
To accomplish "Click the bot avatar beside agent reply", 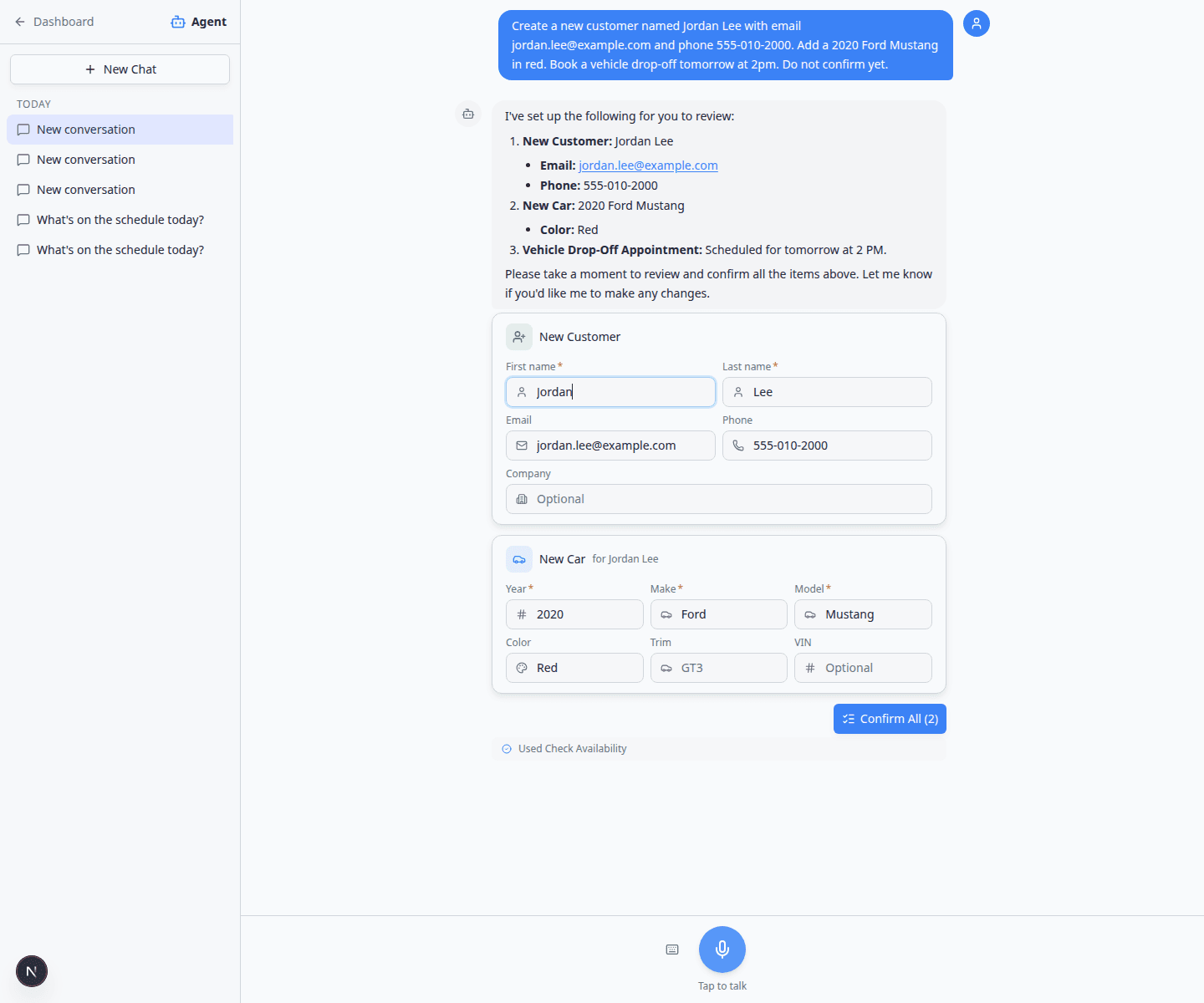I will pyautogui.click(x=468, y=114).
